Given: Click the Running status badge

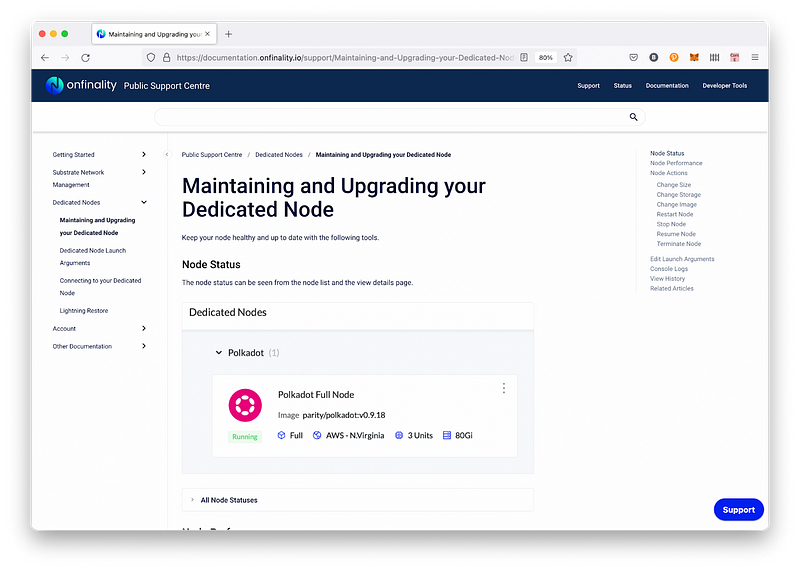Looking at the screenshot, I should [245, 437].
